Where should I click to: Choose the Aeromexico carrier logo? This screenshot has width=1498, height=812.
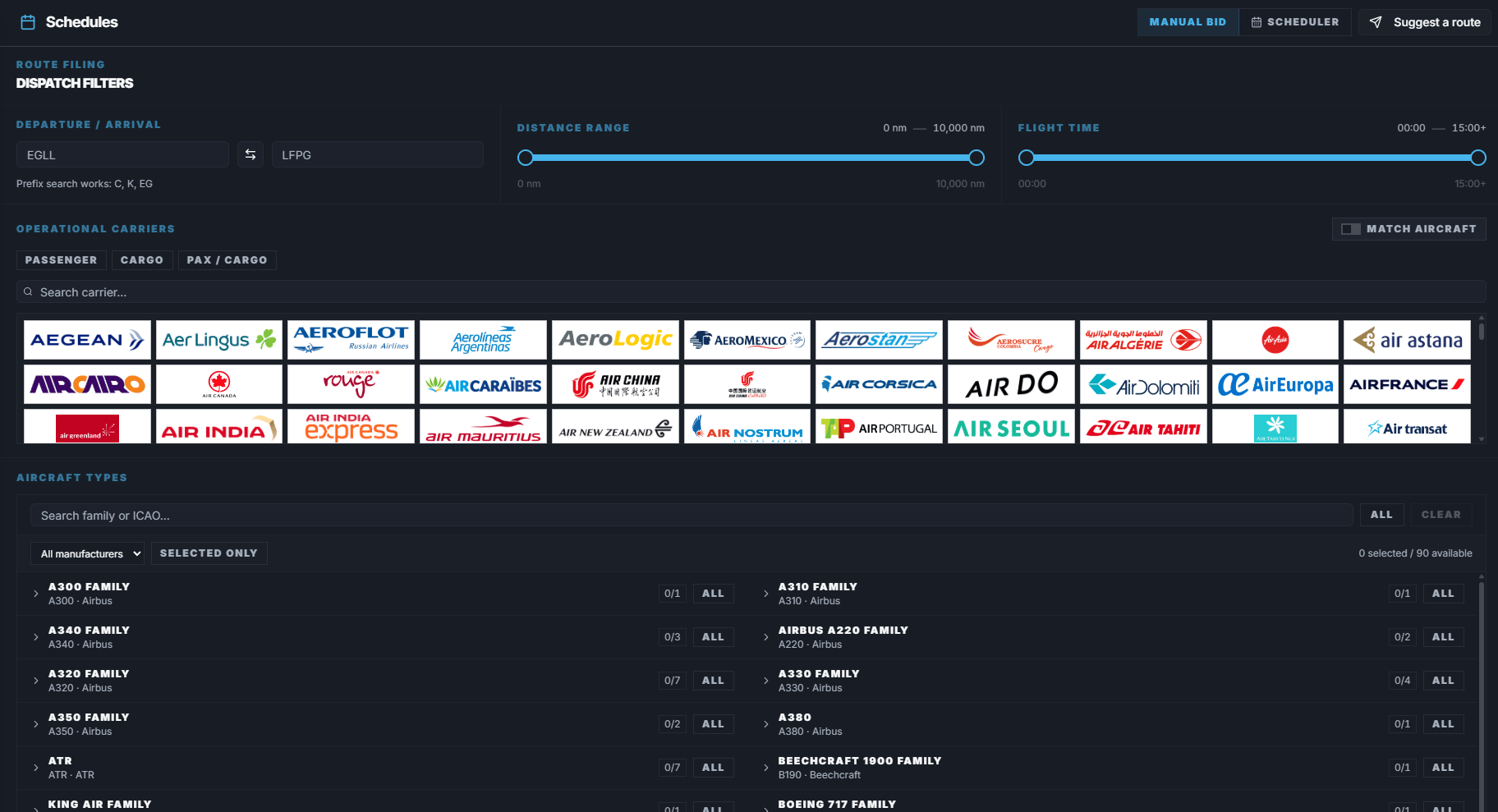tap(747, 340)
